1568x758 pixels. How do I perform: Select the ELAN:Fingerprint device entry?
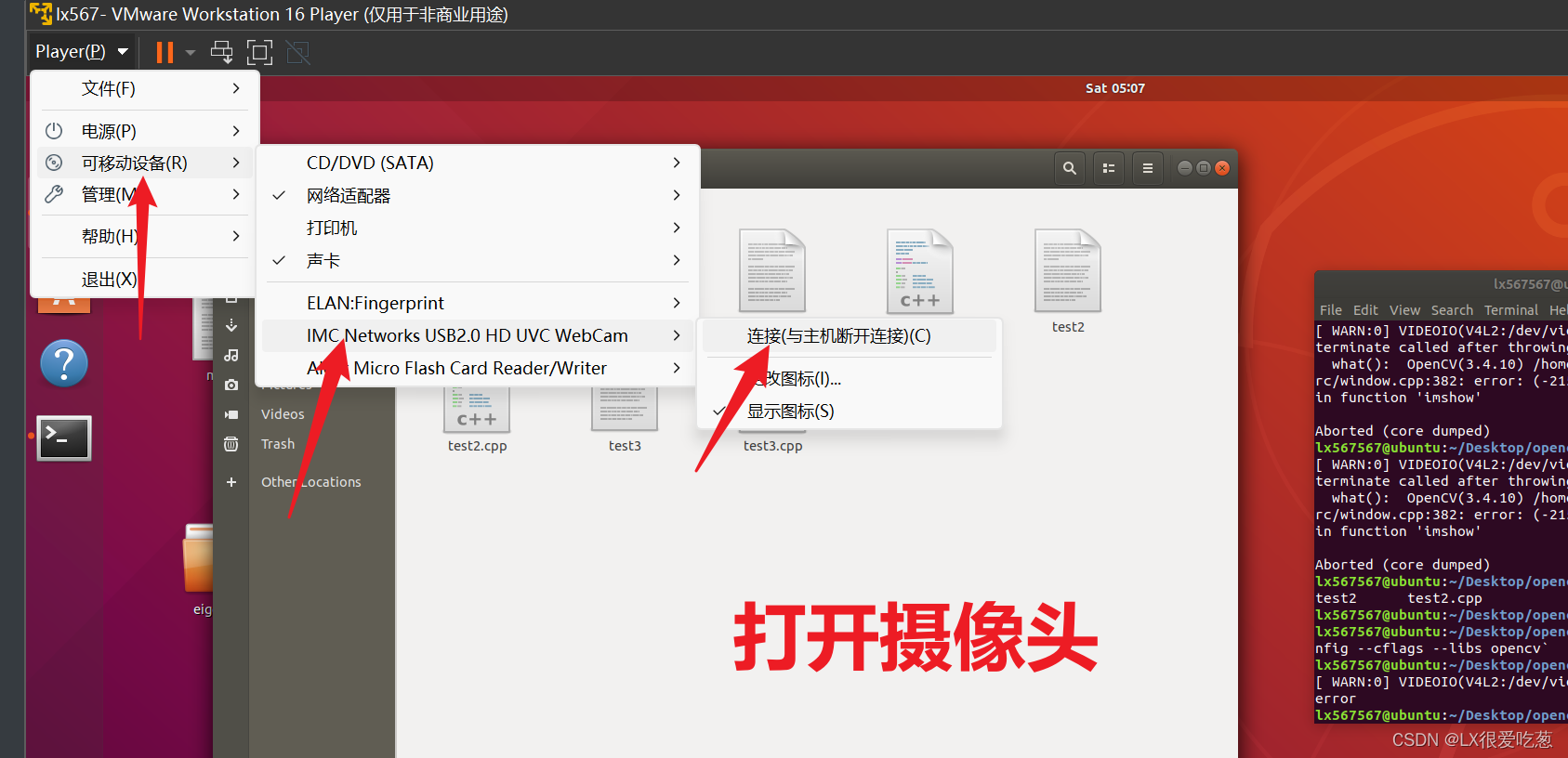(x=476, y=303)
